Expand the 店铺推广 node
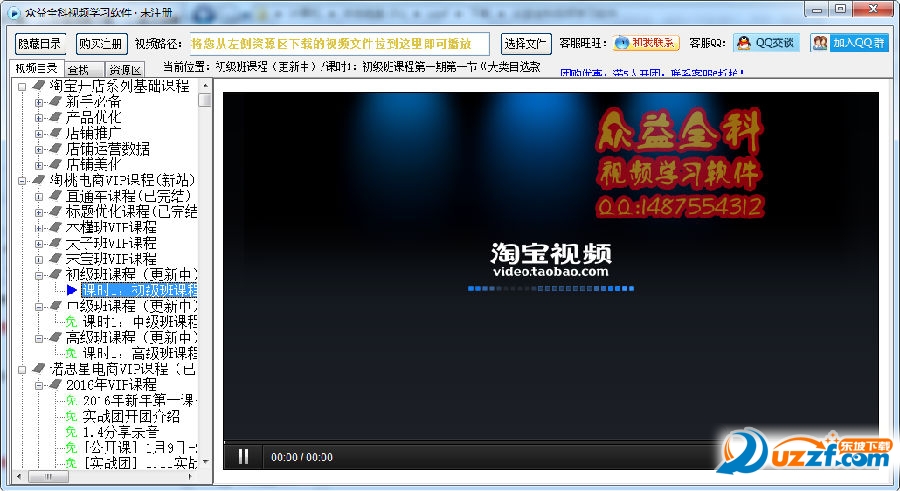This screenshot has height=491, width=900. (38, 134)
